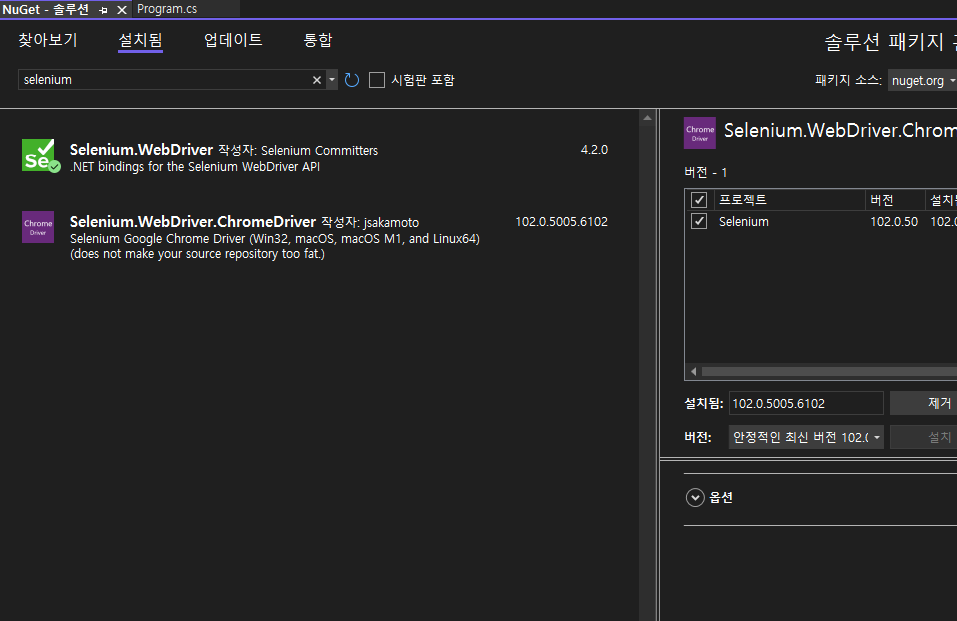957x621 pixels.
Task: Click the Selenium.WebDriver.Chrom details panel title
Action: click(x=840, y=130)
